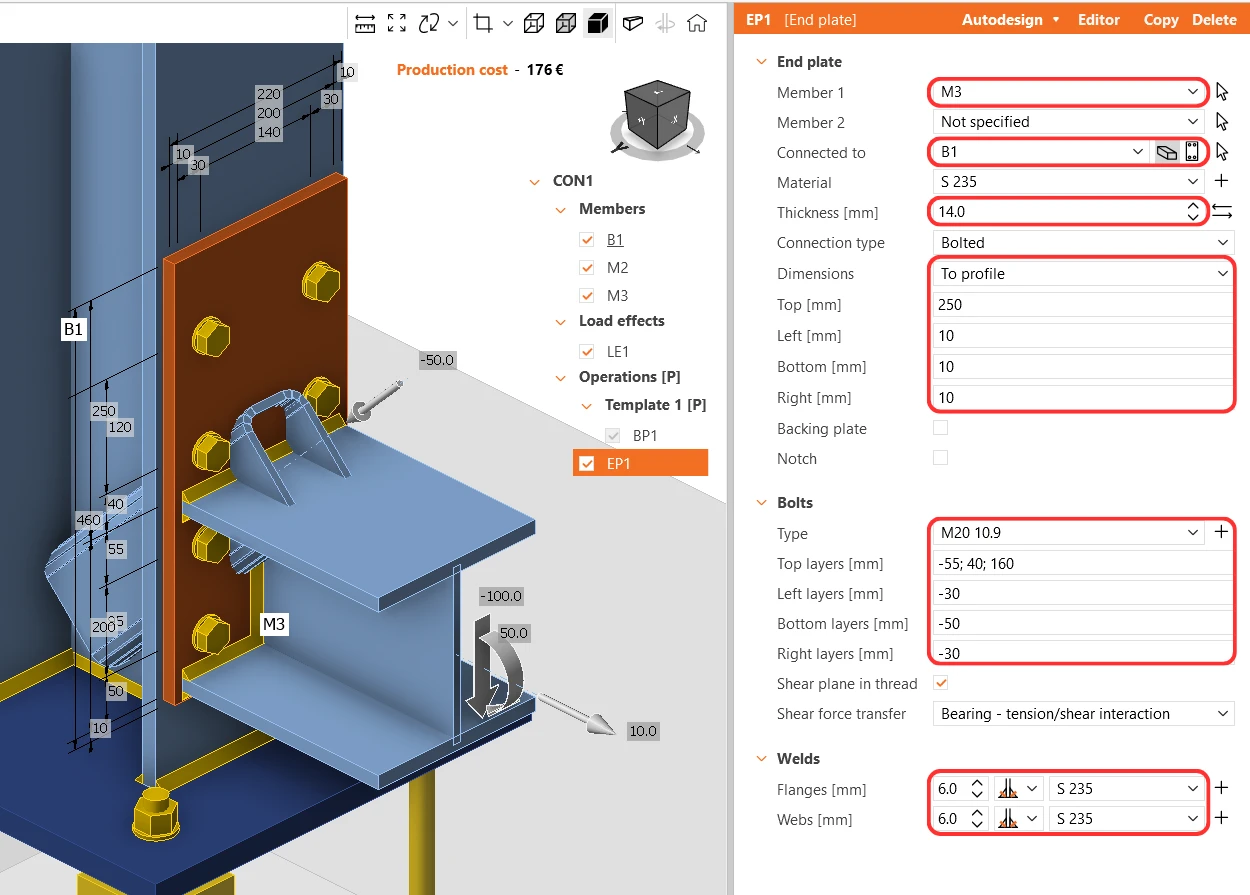Collapse the End plate section
The image size is (1250, 895).
pyautogui.click(x=761, y=62)
